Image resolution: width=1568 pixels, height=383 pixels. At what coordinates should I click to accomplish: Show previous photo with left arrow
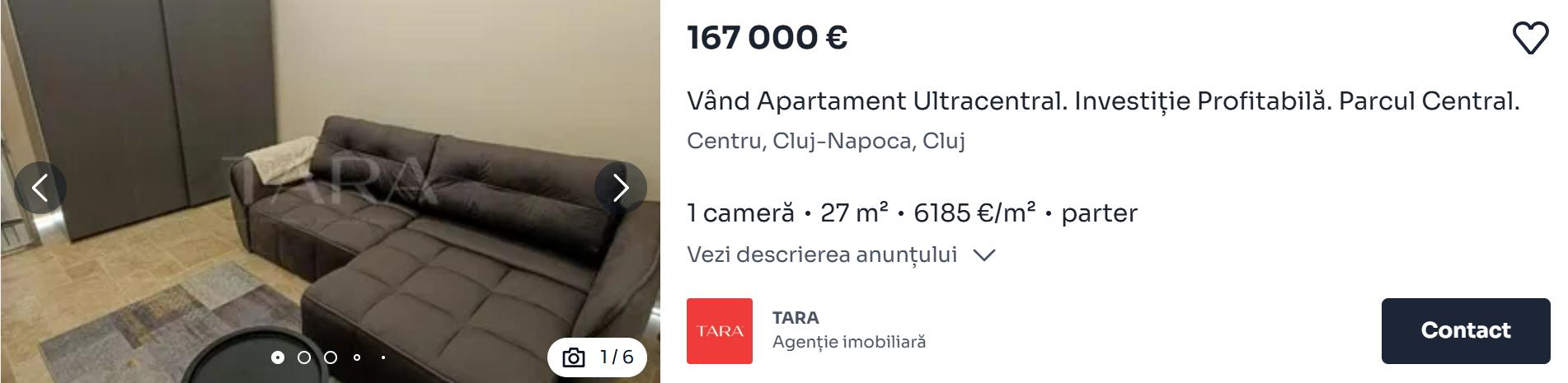click(x=40, y=188)
